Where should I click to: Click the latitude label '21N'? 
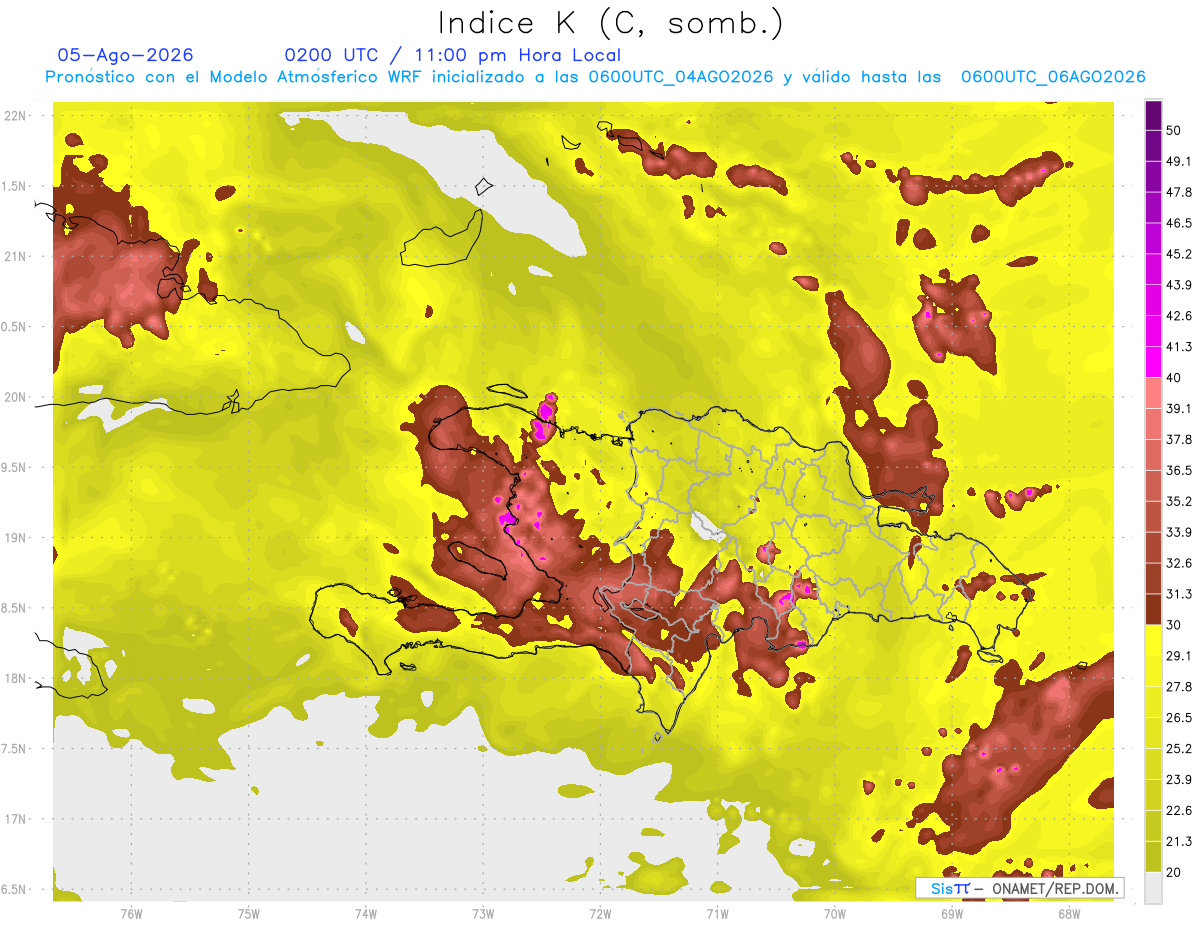coord(16,256)
